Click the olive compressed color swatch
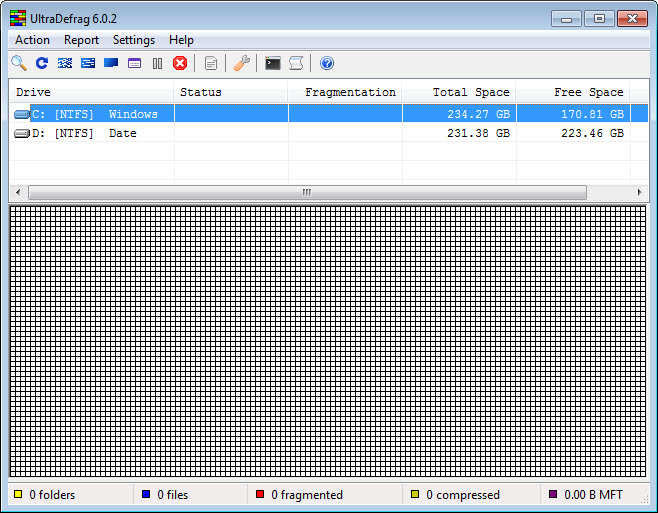 click(x=415, y=494)
